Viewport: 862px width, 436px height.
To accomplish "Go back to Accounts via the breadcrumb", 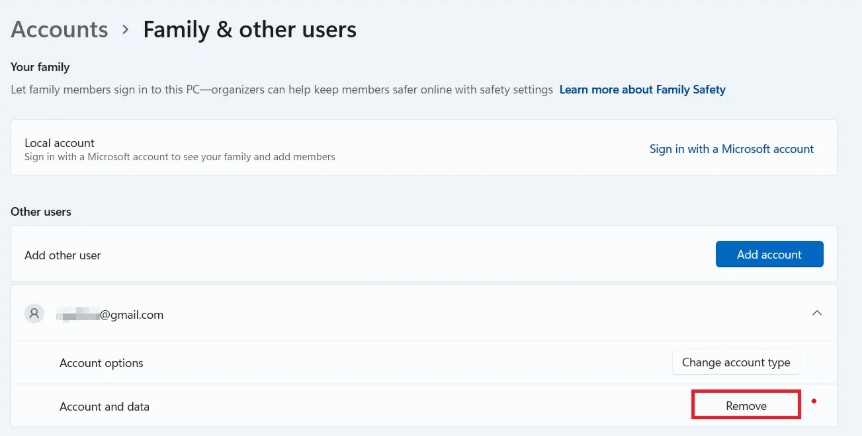I will tap(59, 30).
